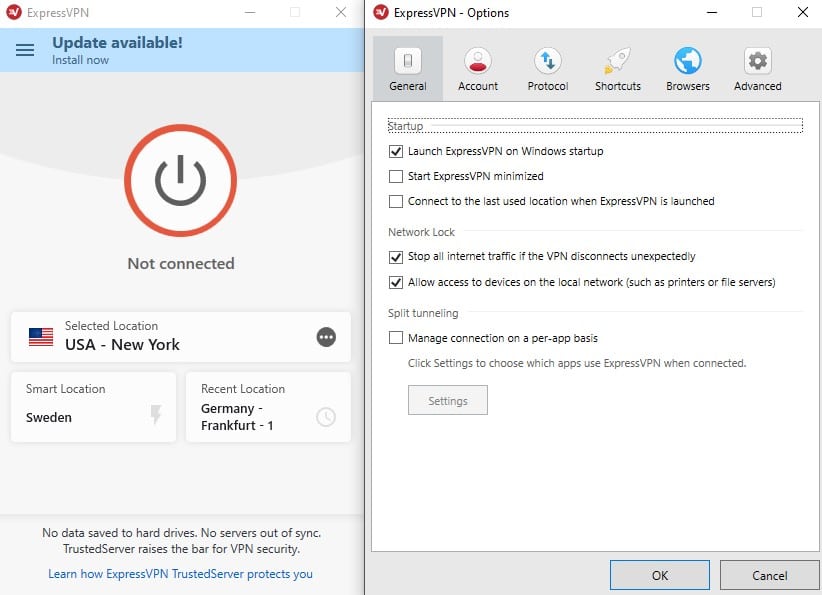Click the Selected Location label
This screenshot has width=822, height=595.
[x=111, y=326]
